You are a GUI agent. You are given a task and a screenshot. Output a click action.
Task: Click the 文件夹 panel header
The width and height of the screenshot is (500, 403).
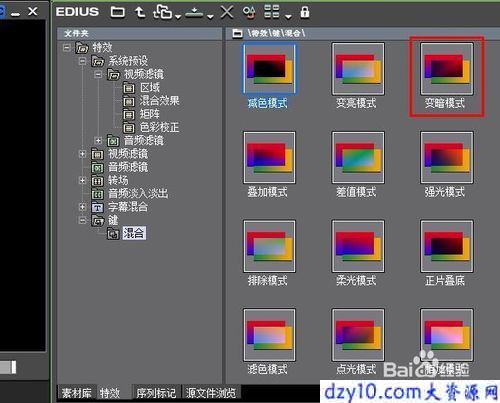(139, 34)
